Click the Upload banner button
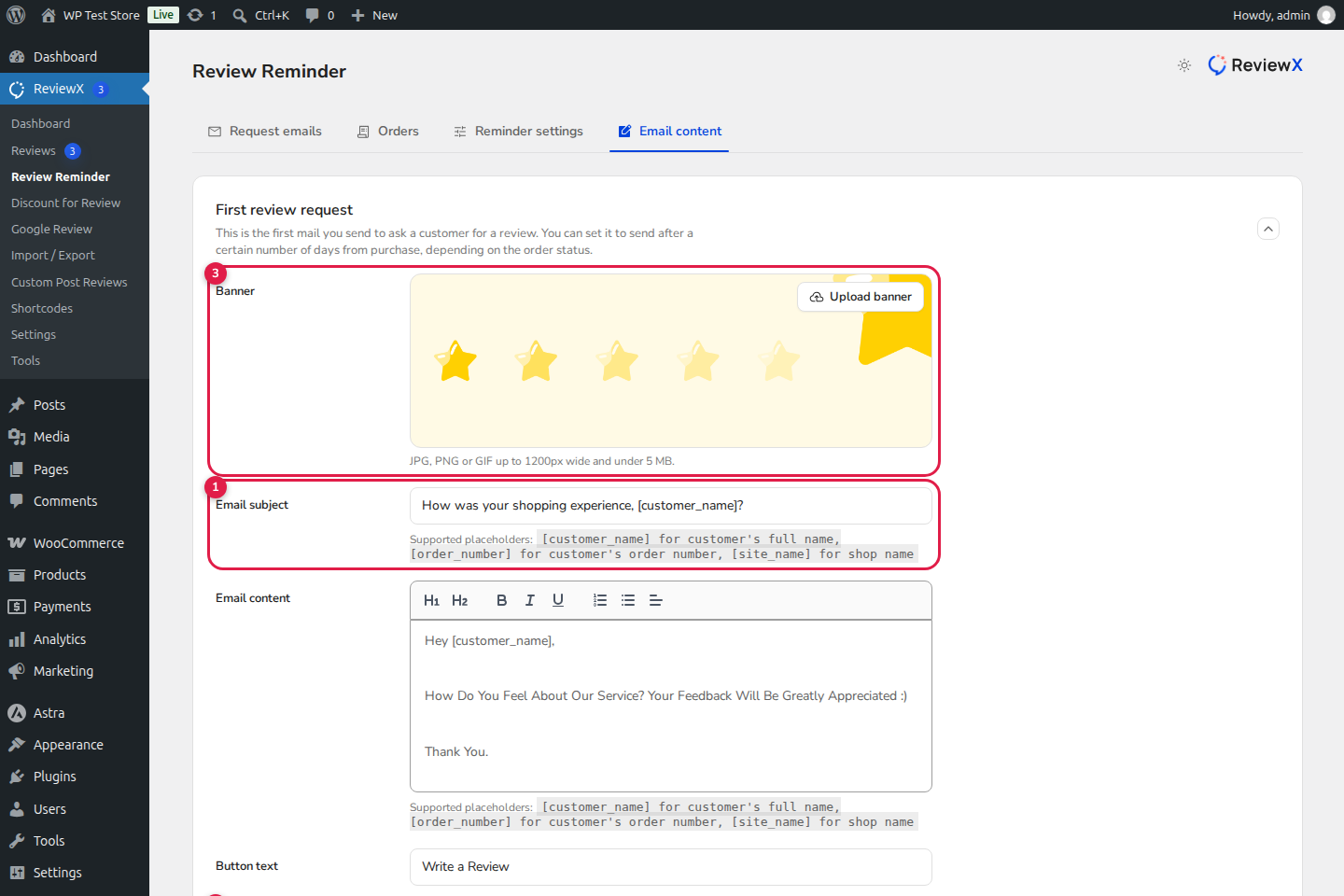 click(x=861, y=297)
